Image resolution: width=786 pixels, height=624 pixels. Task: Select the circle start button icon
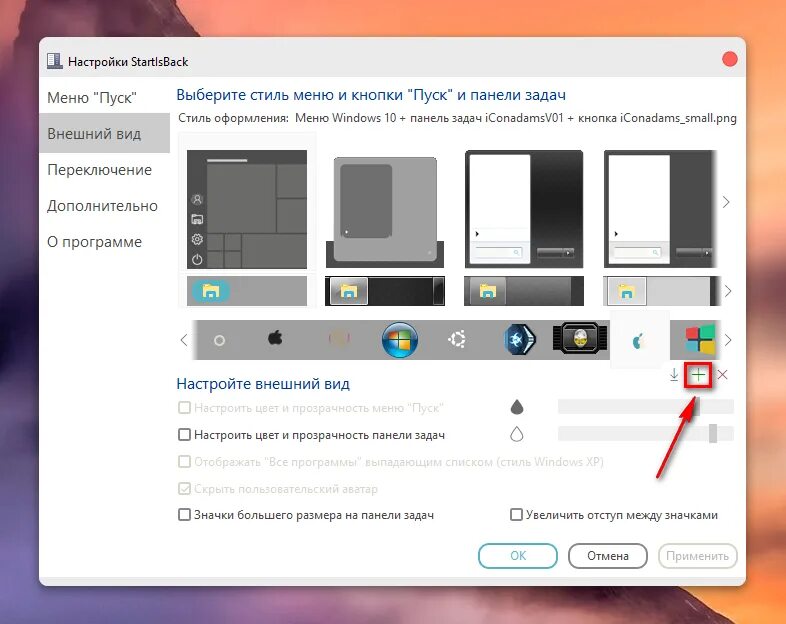click(x=219, y=341)
